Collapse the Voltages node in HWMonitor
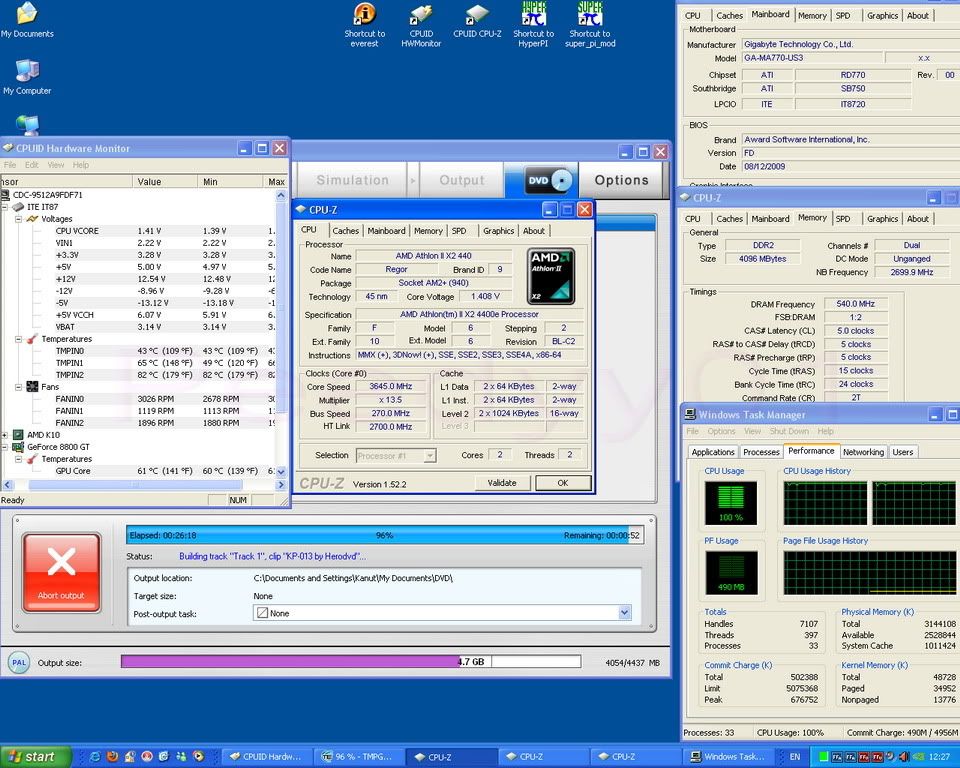This screenshot has height=768, width=960. pos(18,219)
